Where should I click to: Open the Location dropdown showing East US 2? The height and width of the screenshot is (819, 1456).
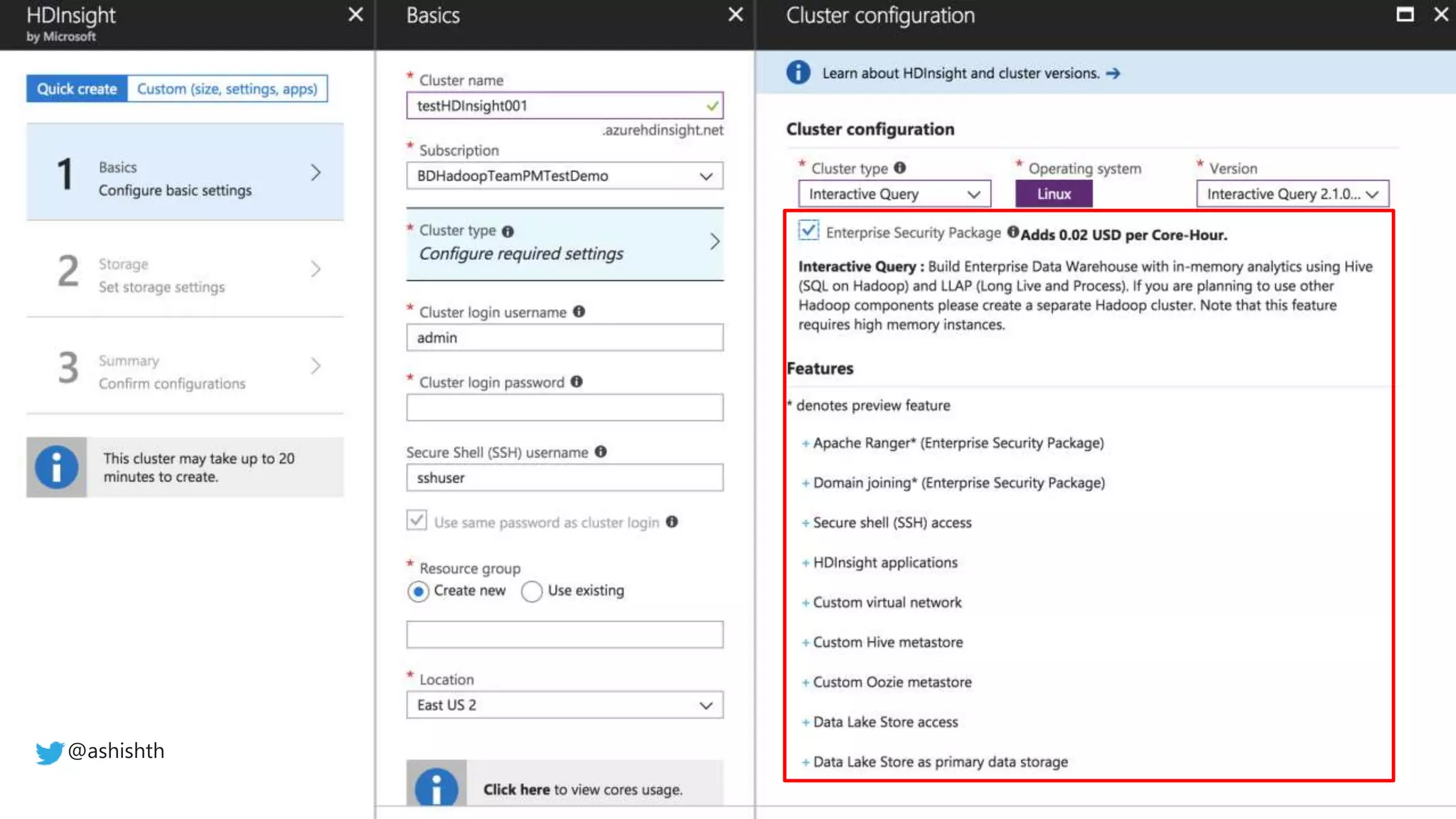pos(564,705)
